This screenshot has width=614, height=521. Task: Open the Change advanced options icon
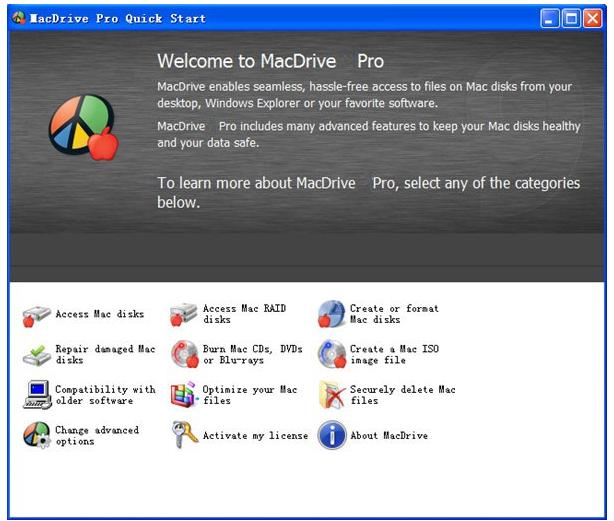[36, 435]
